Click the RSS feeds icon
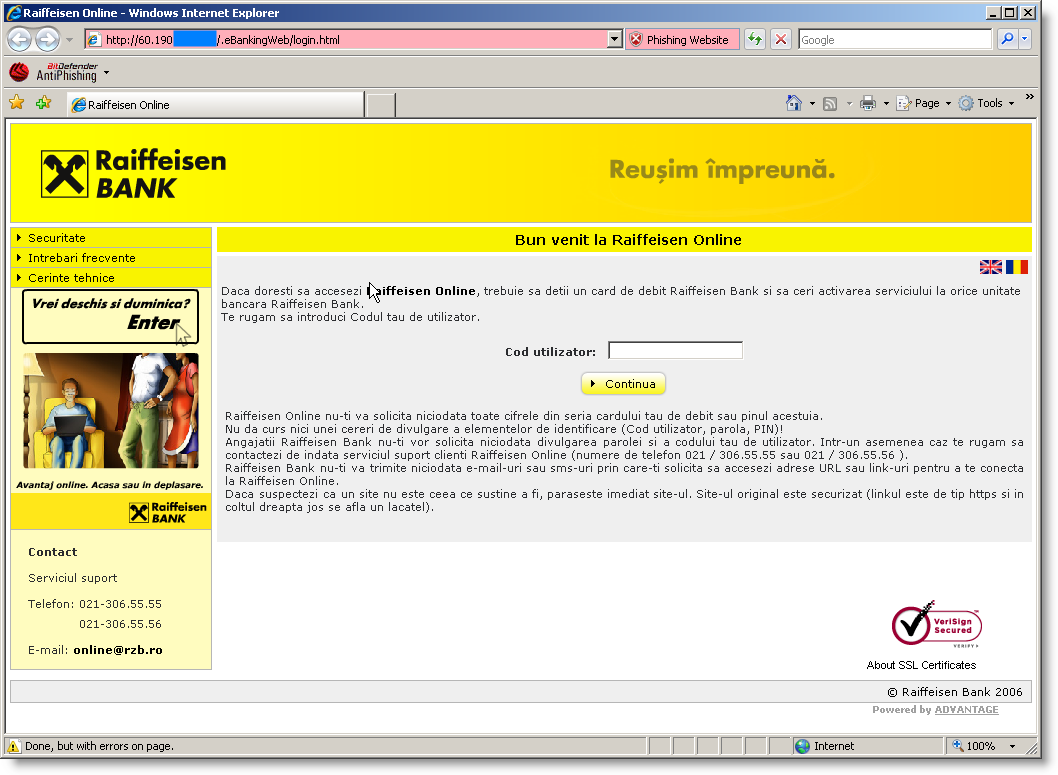Image resolution: width=1058 pixels, height=775 pixels. pos(831,104)
